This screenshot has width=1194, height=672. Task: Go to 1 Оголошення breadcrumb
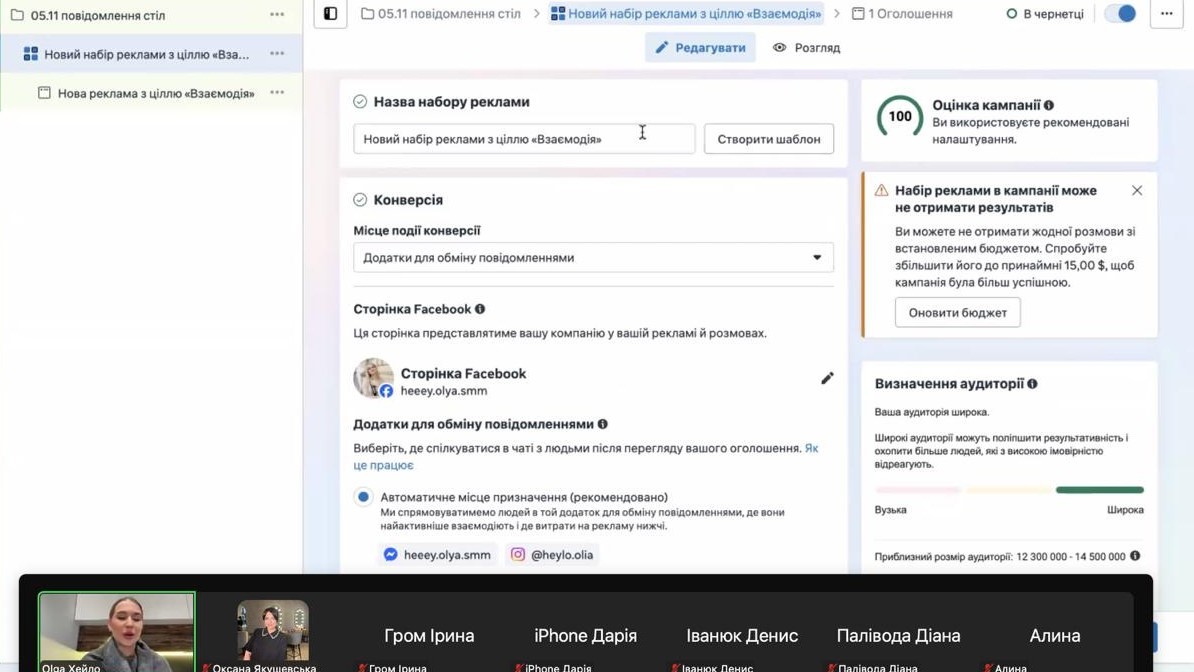pyautogui.click(x=902, y=14)
